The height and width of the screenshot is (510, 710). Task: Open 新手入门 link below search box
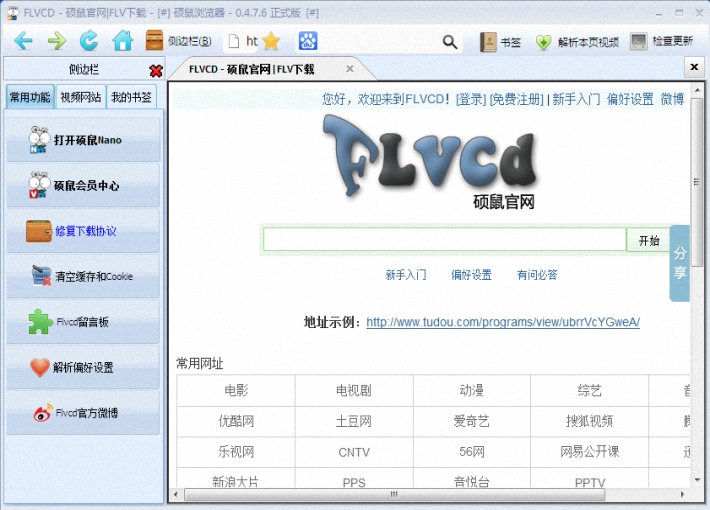406,274
